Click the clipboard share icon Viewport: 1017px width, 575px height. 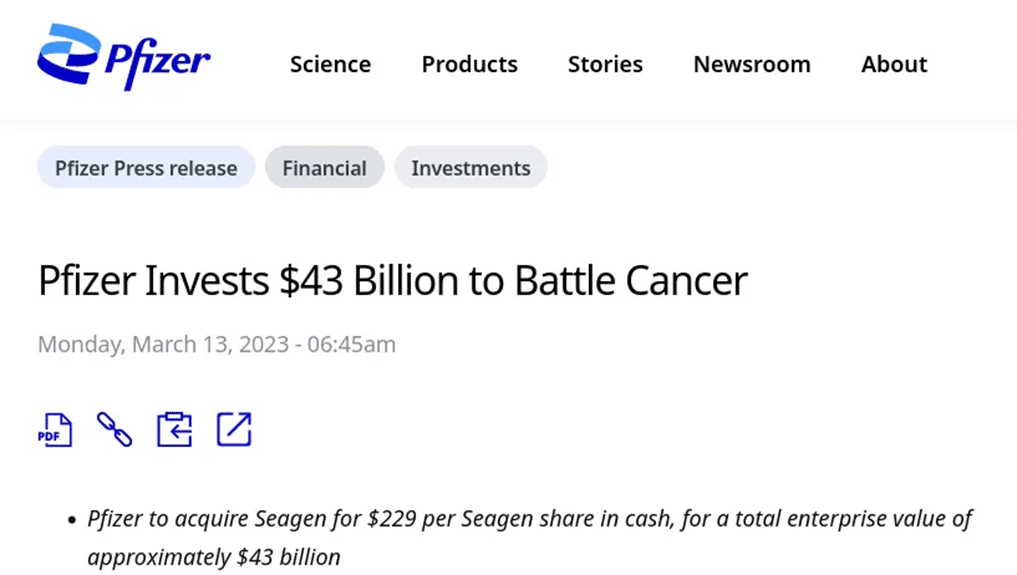174,430
